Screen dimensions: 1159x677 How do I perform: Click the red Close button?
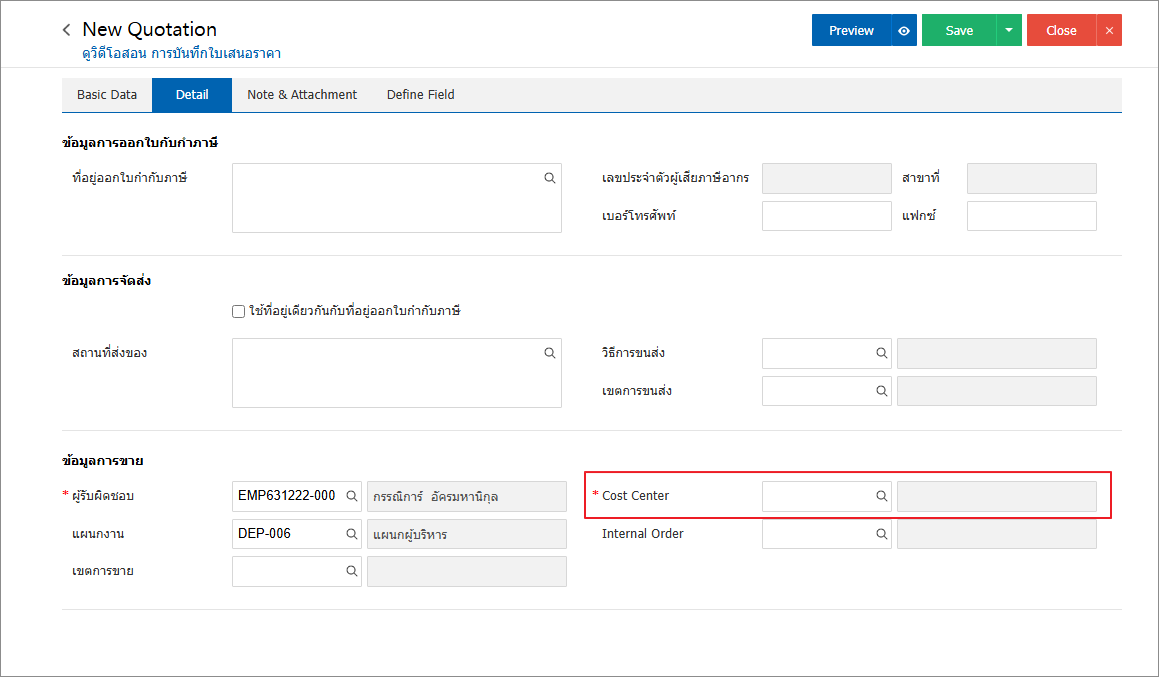pyautogui.click(x=1061, y=31)
